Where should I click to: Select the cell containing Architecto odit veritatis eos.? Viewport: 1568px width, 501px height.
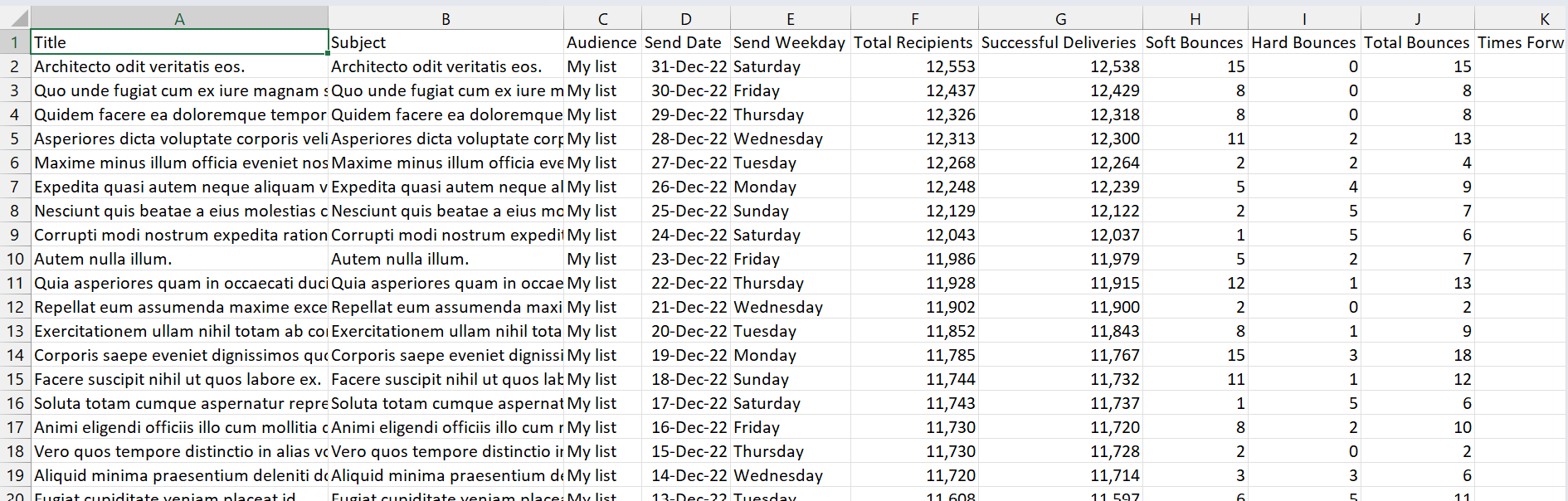178,66
